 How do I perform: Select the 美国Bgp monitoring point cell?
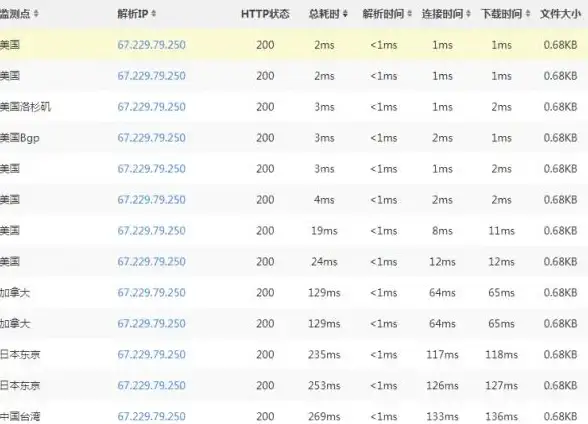20,138
